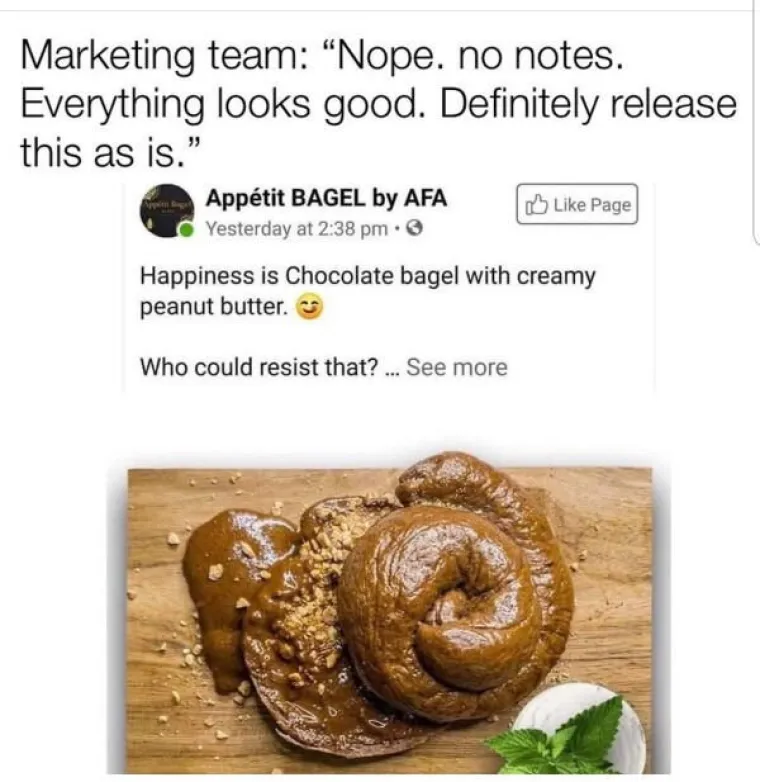
Task: Click the Who could resist that text
Action: (259, 367)
